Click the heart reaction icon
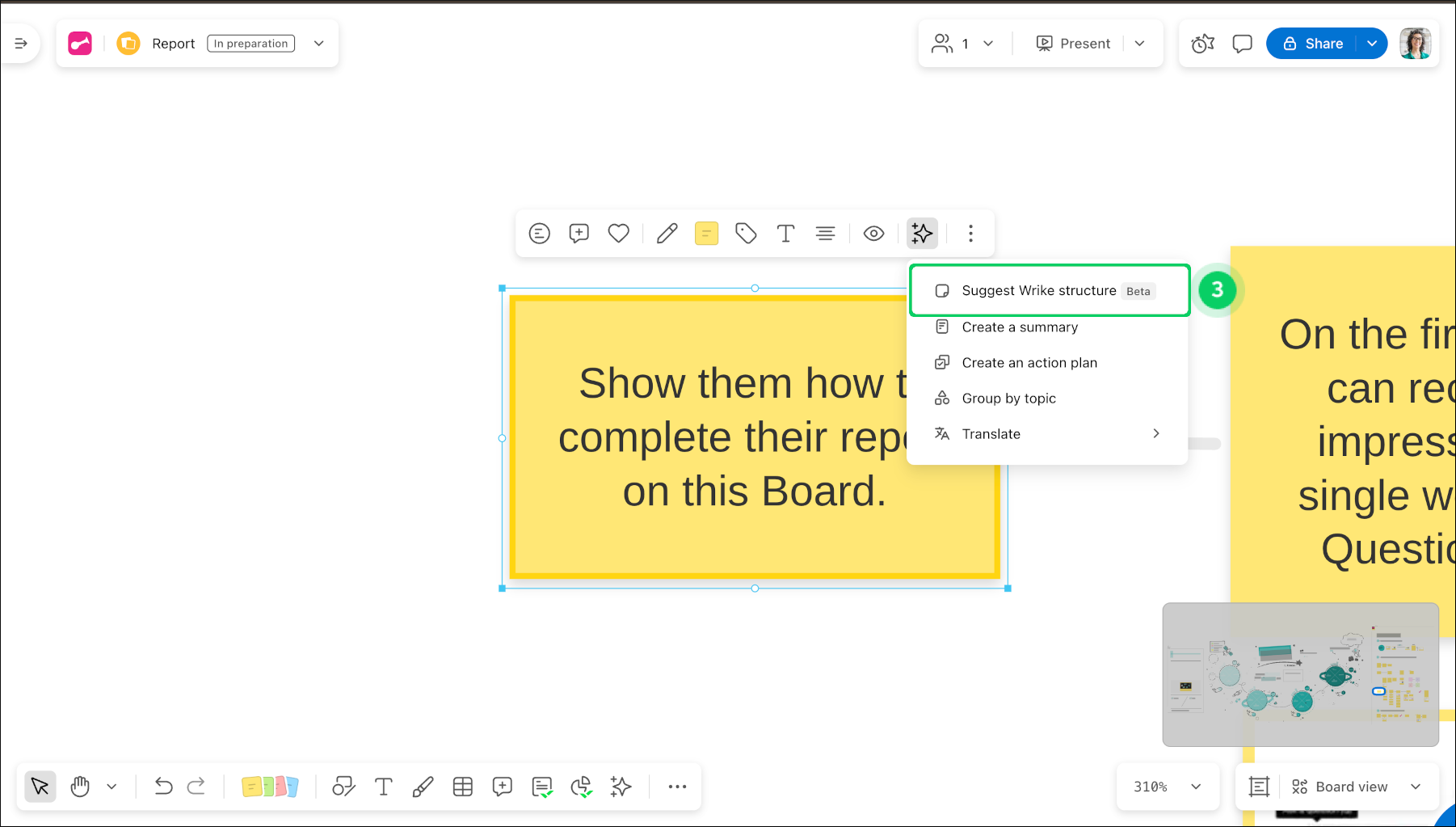Screen dimensions: 1456x827 point(619,234)
